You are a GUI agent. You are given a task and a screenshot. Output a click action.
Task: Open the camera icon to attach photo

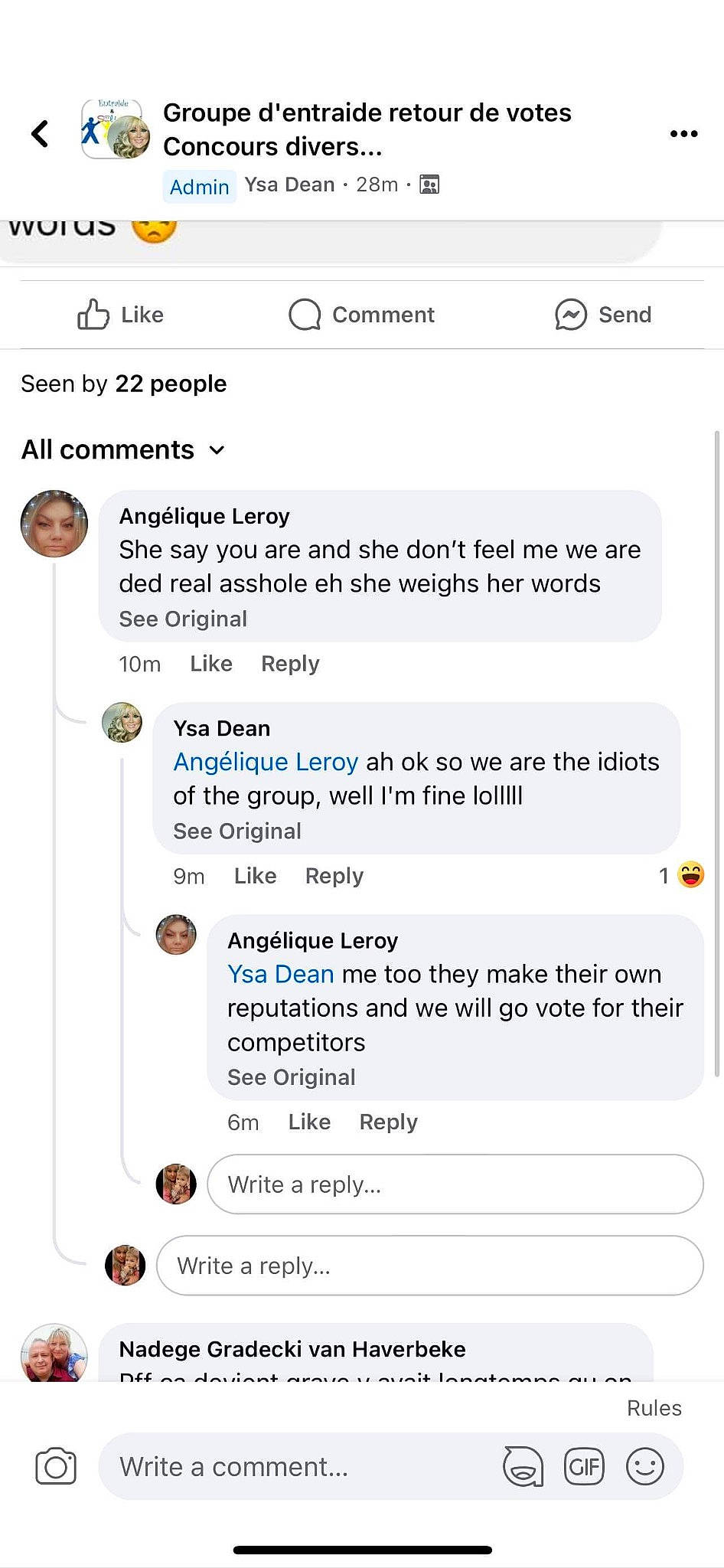pos(56,1467)
